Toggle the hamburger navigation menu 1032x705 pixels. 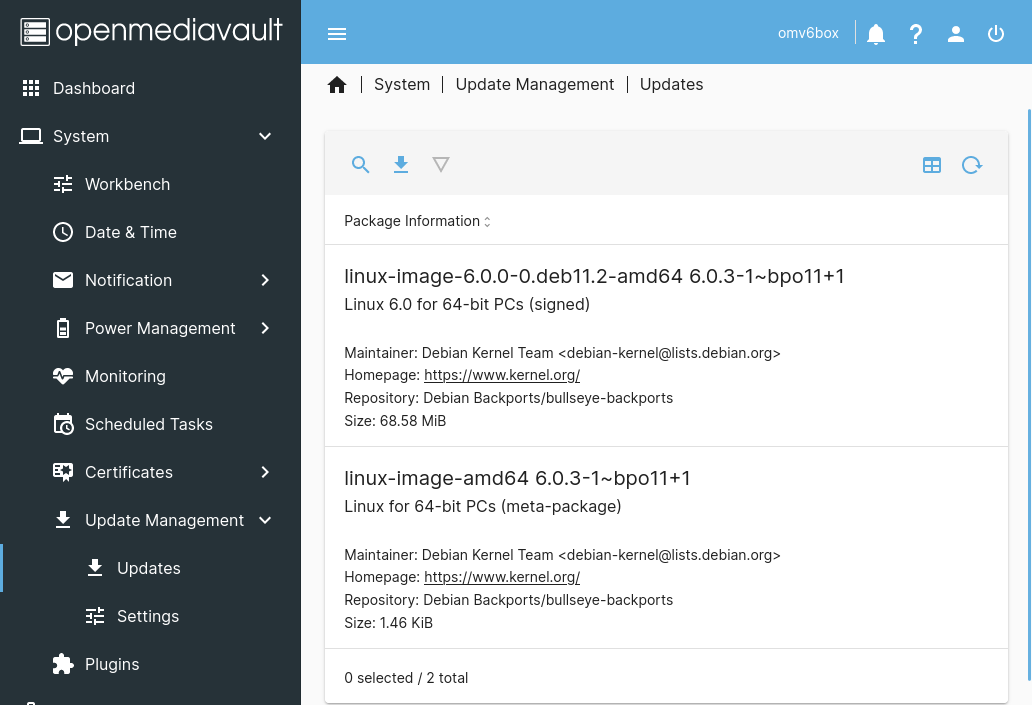tap(337, 34)
